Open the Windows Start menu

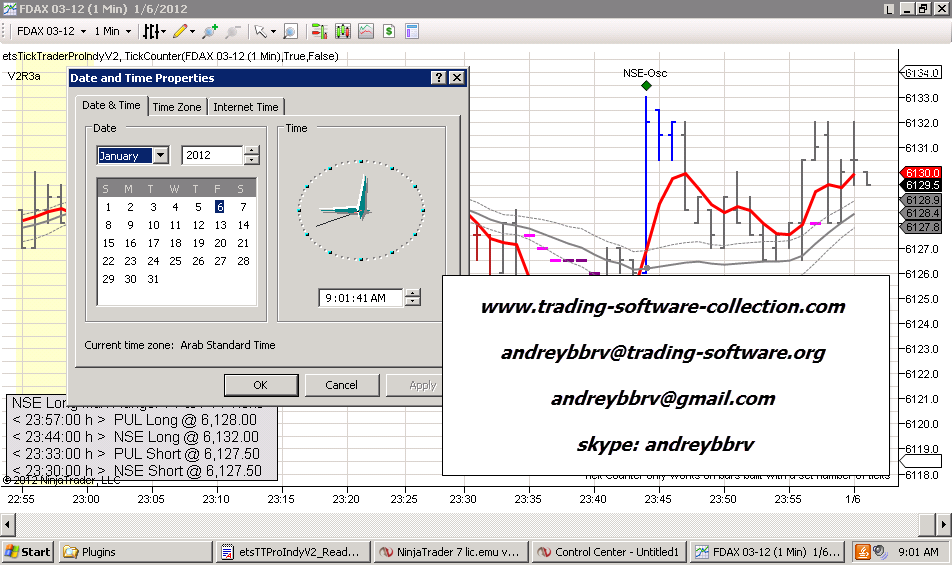(x=28, y=551)
